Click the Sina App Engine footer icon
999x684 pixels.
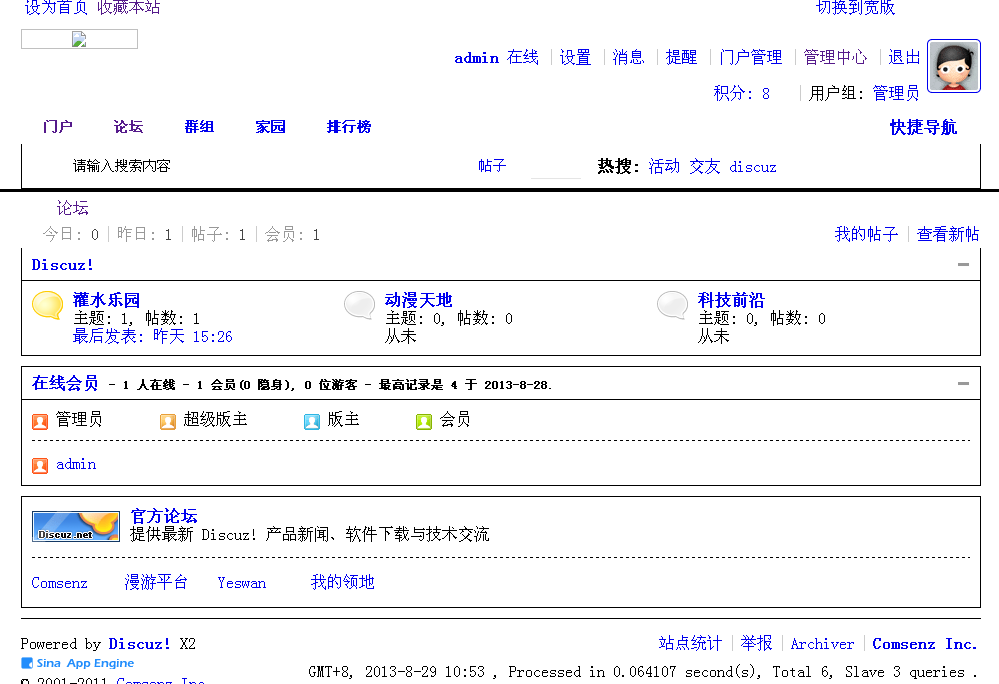point(26,662)
